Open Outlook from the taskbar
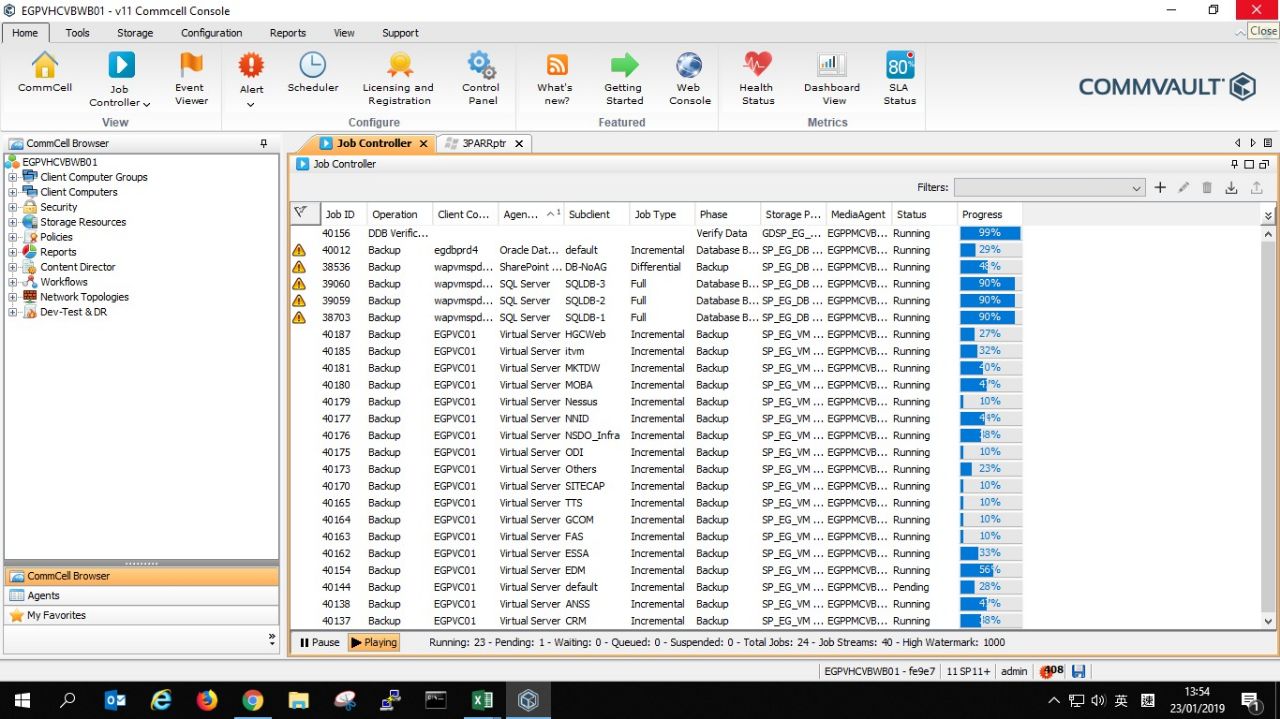Image resolution: width=1280 pixels, height=719 pixels. tap(115, 700)
